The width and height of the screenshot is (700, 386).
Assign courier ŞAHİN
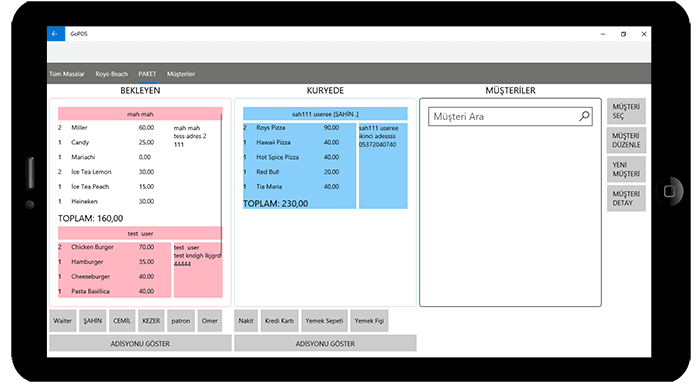coord(92,321)
